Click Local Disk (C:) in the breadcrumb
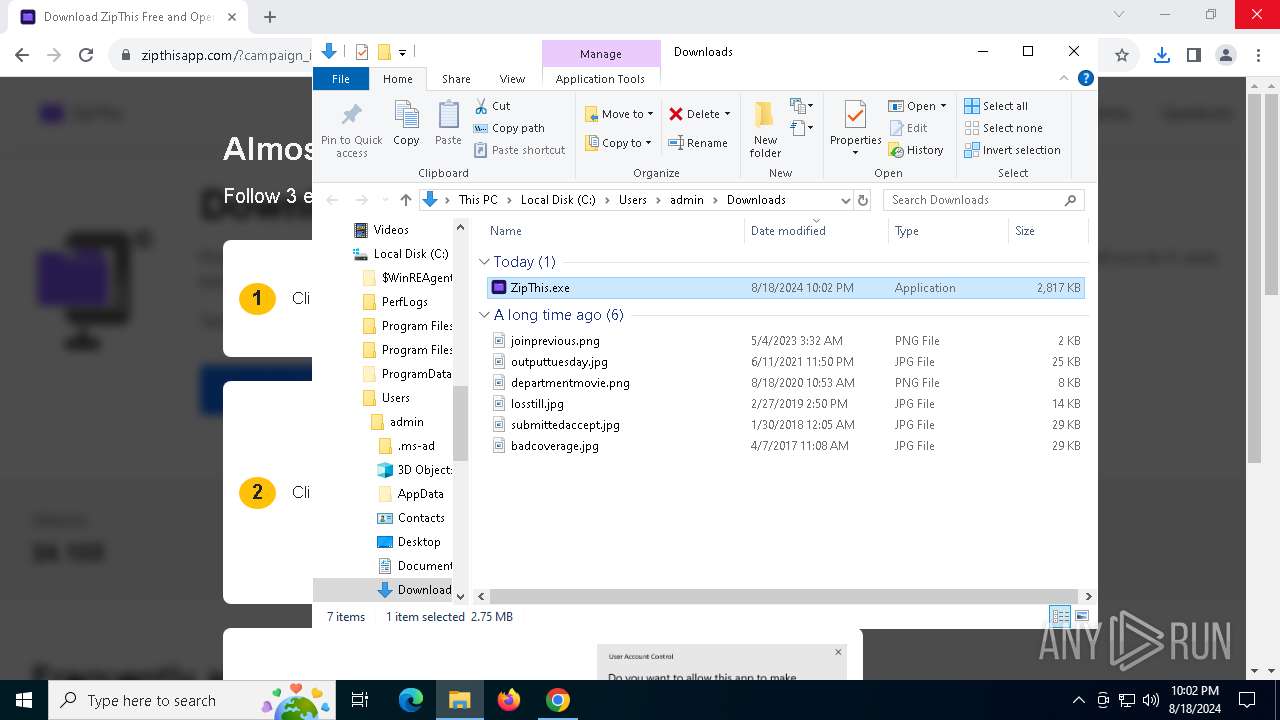Screen dimensions: 1280x720 pyautogui.click(x=558, y=200)
